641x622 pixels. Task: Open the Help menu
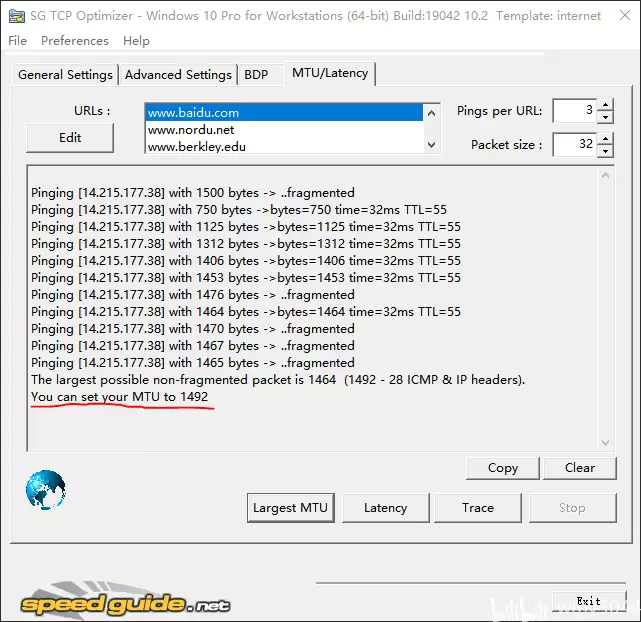136,40
